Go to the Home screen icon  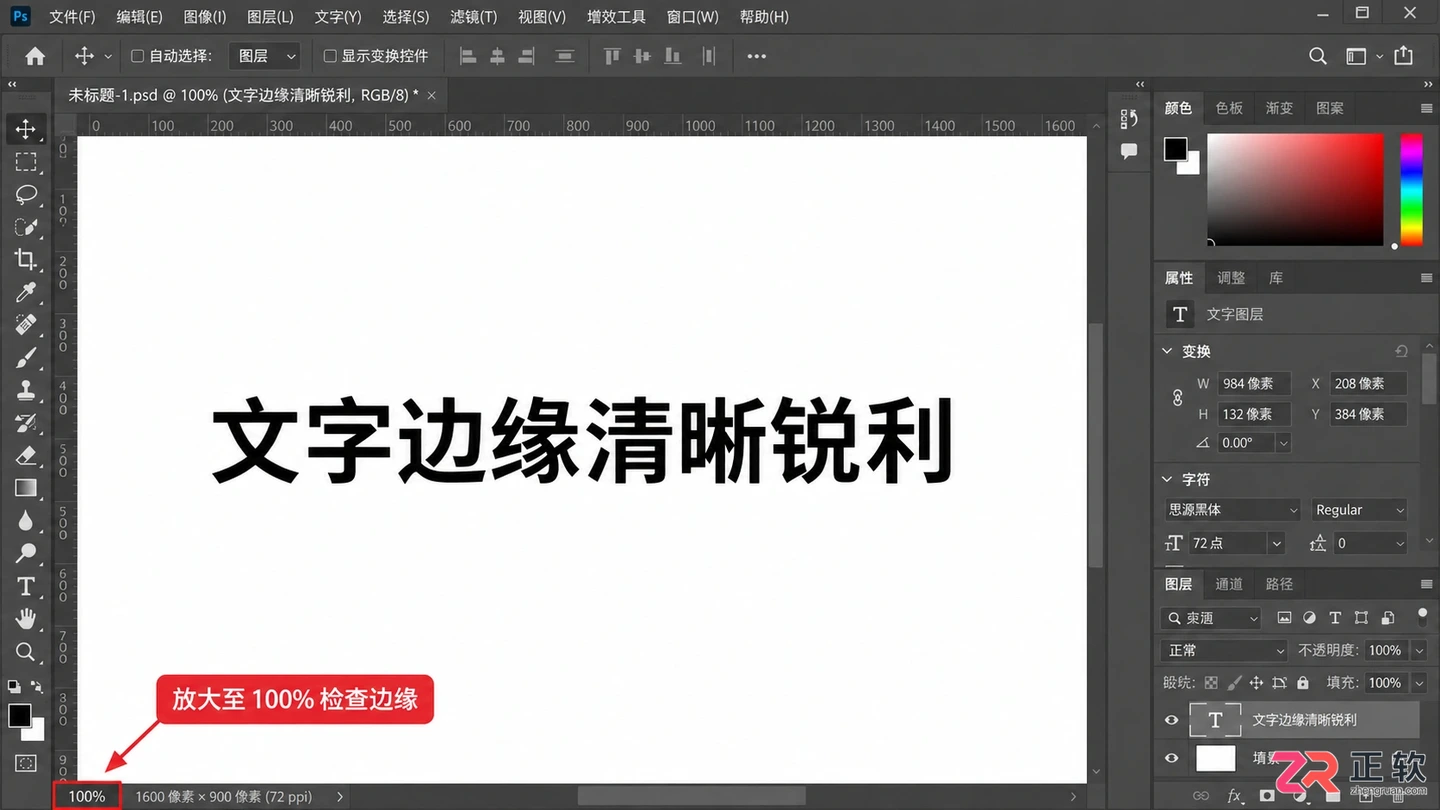click(35, 56)
